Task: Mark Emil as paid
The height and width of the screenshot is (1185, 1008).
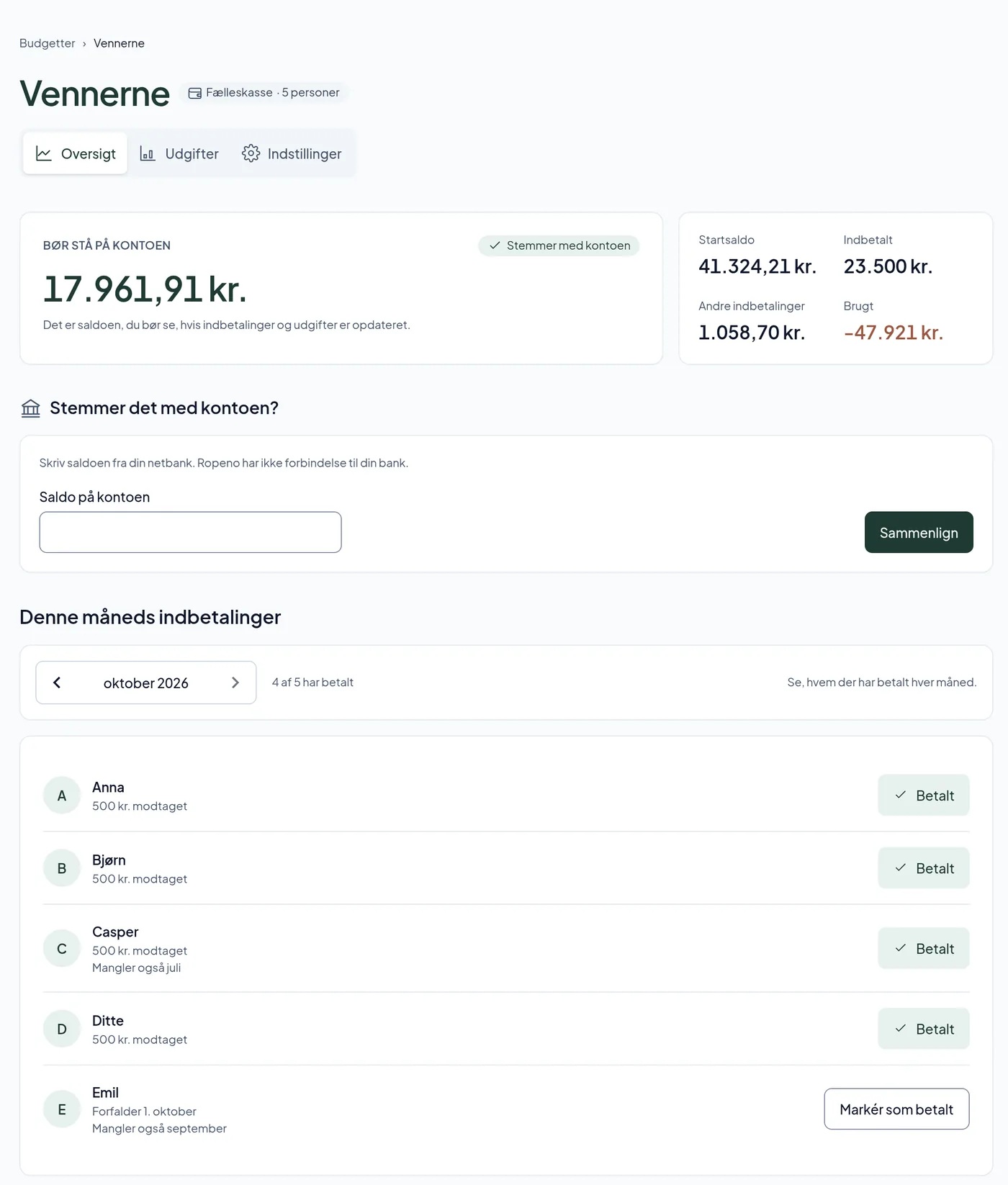Action: [x=896, y=1109]
